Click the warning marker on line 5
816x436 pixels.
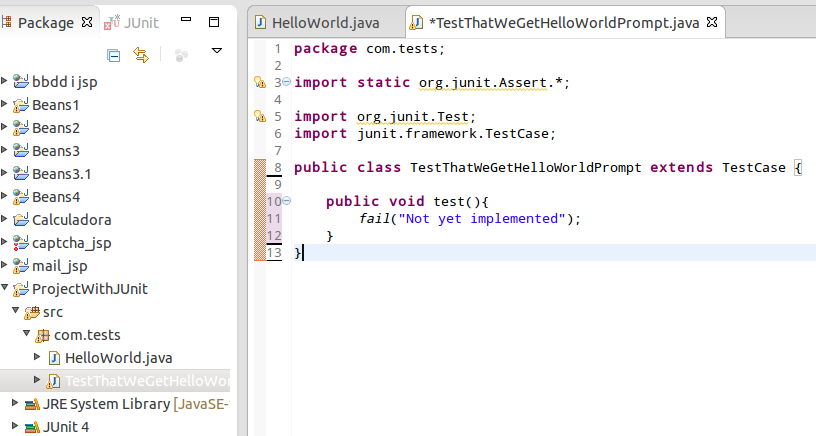(x=258, y=117)
